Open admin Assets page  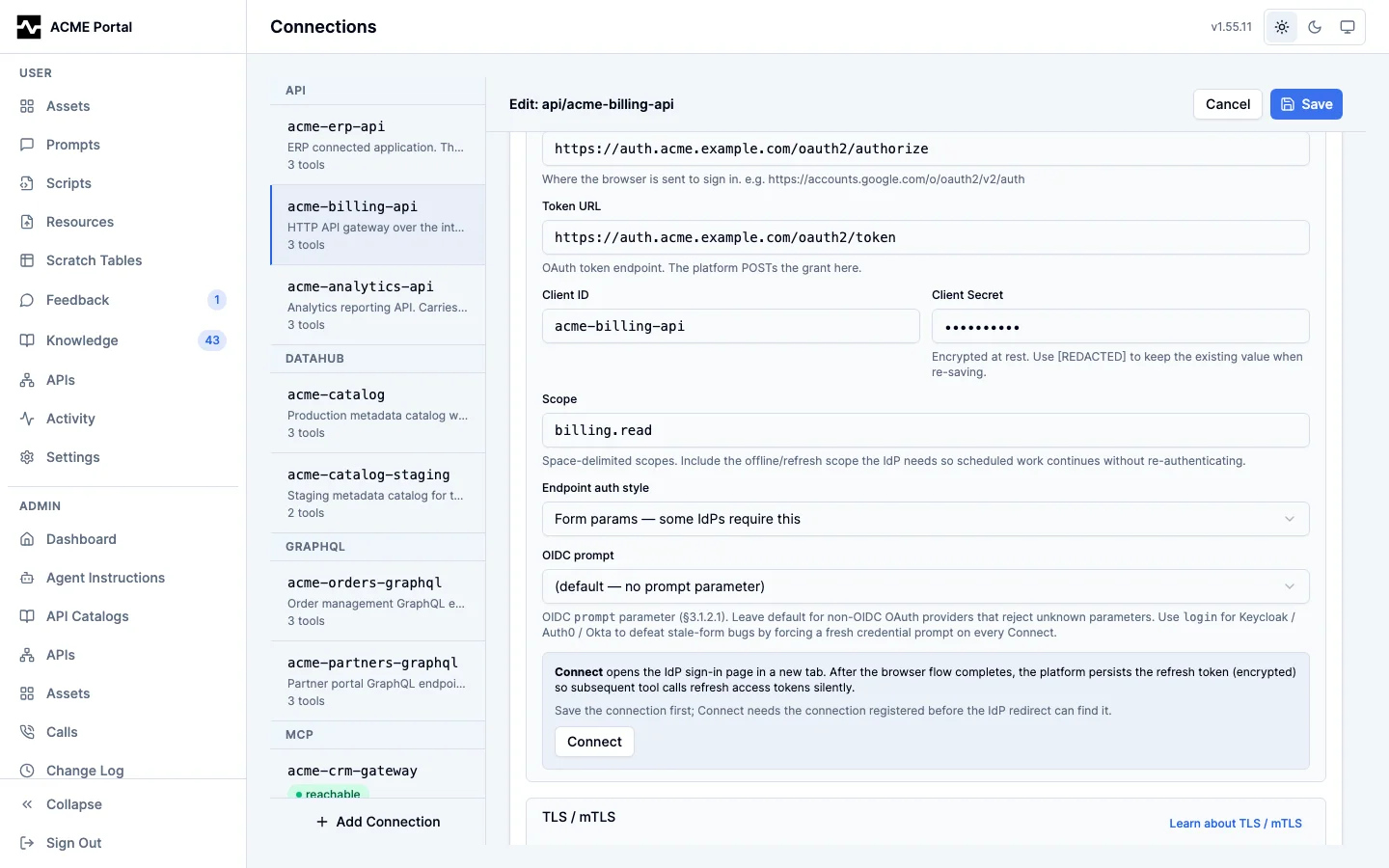tap(123, 693)
